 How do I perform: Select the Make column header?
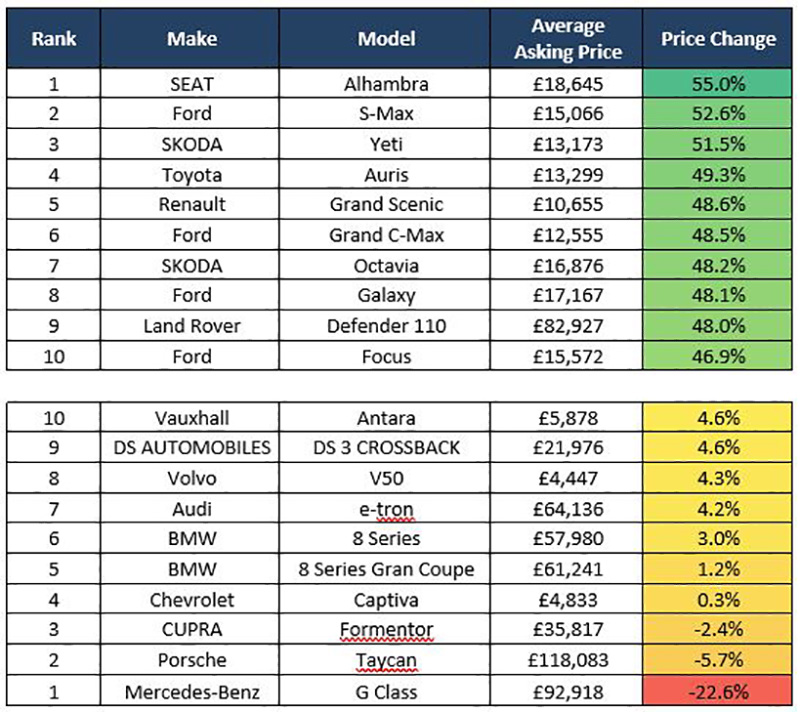tap(191, 40)
